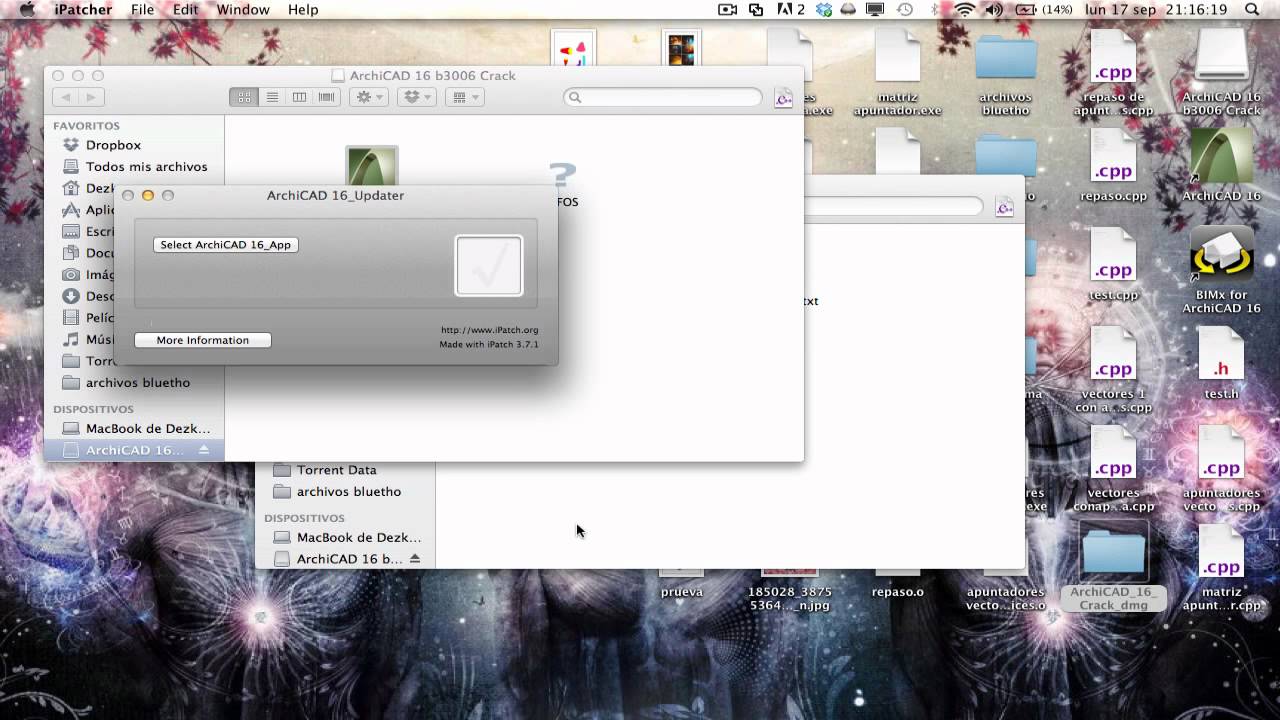Screen dimensions: 1280x720
Task: Click the C++ script icon in Finder toolbar
Action: (784, 98)
